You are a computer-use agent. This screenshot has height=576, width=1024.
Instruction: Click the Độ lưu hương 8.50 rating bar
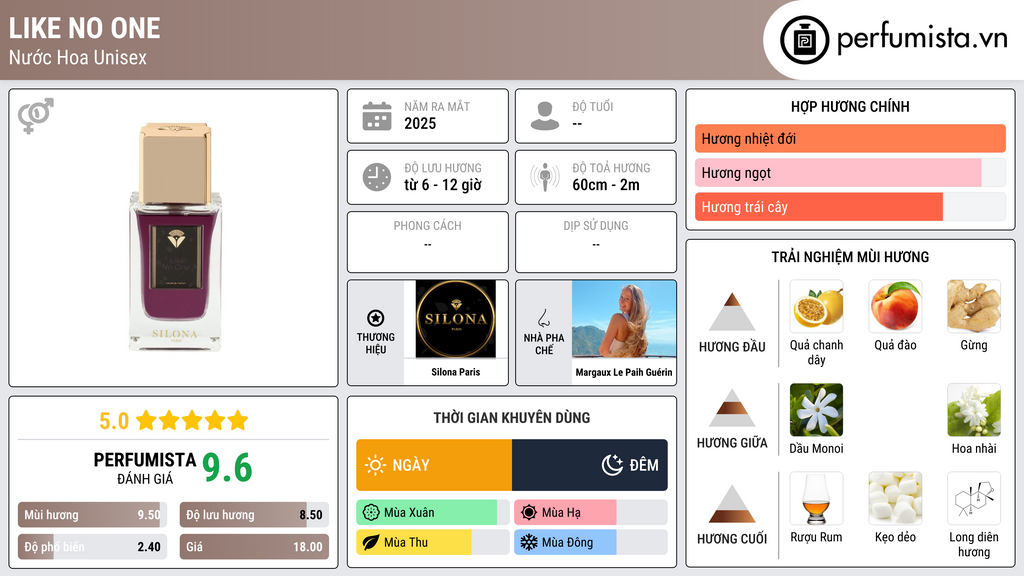coord(254,515)
